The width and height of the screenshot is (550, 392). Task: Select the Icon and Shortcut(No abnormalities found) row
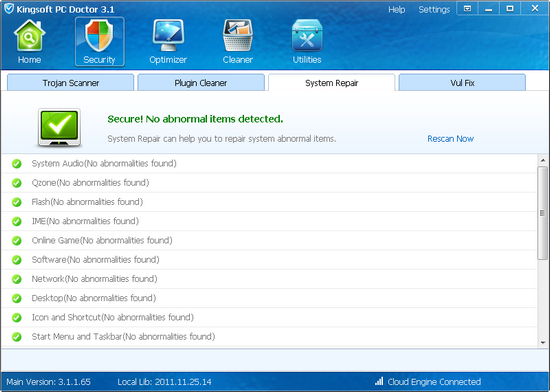pyautogui.click(x=269, y=318)
